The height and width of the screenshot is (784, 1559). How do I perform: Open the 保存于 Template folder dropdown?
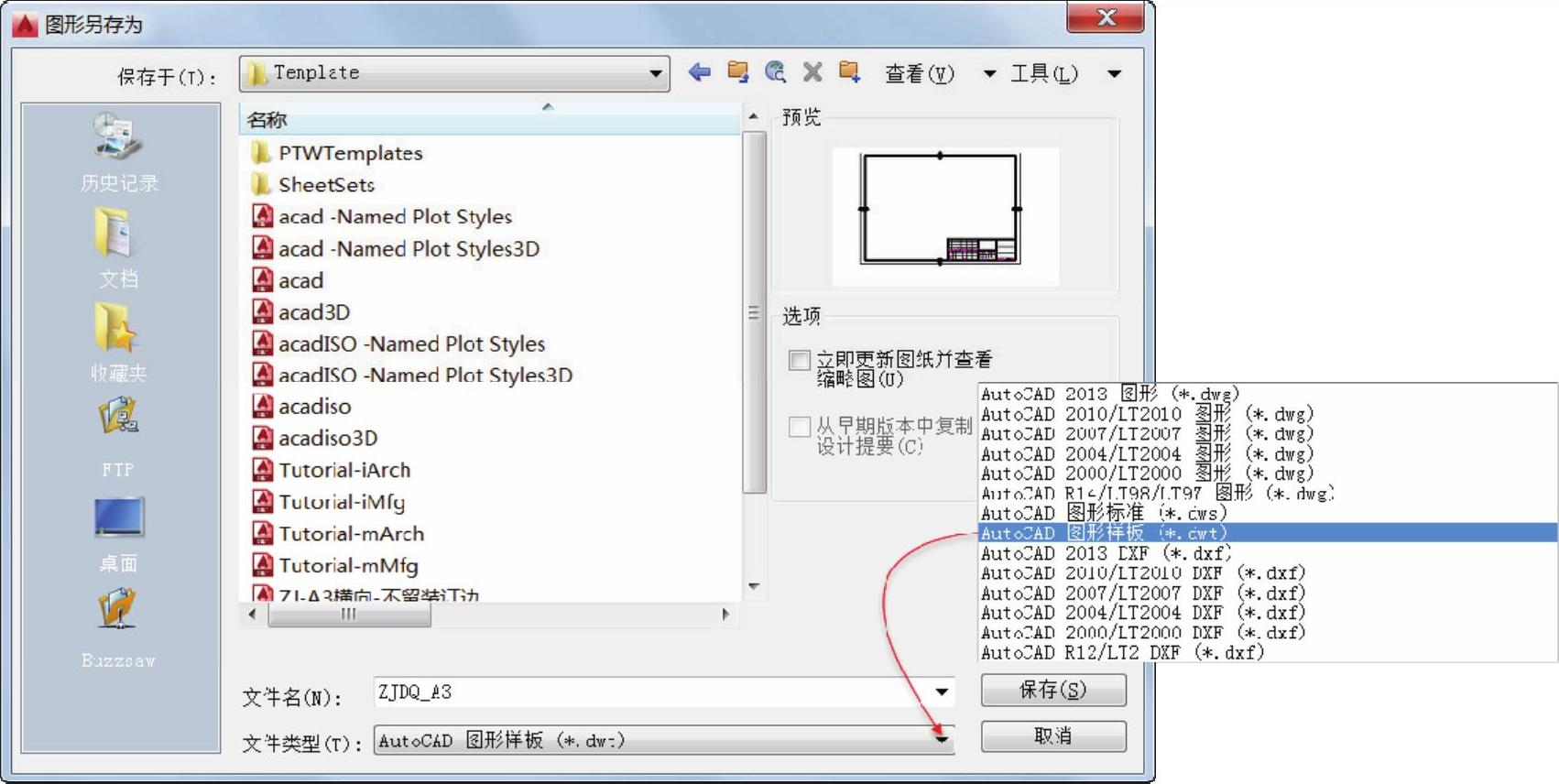[x=454, y=73]
